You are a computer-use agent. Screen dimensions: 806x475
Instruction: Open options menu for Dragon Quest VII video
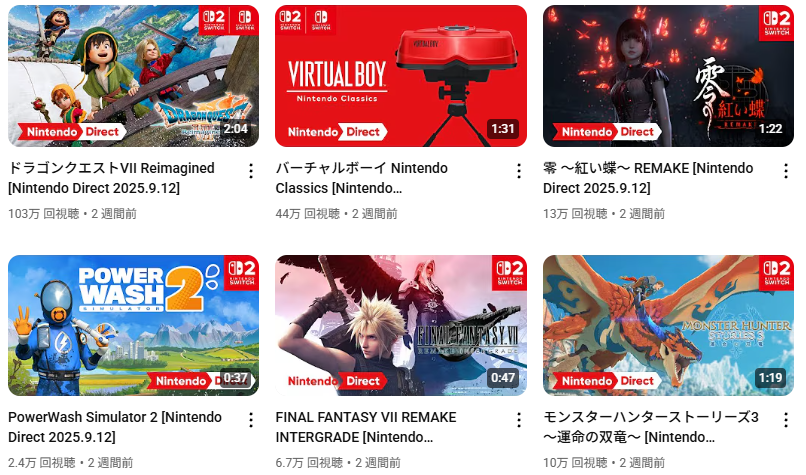(251, 171)
